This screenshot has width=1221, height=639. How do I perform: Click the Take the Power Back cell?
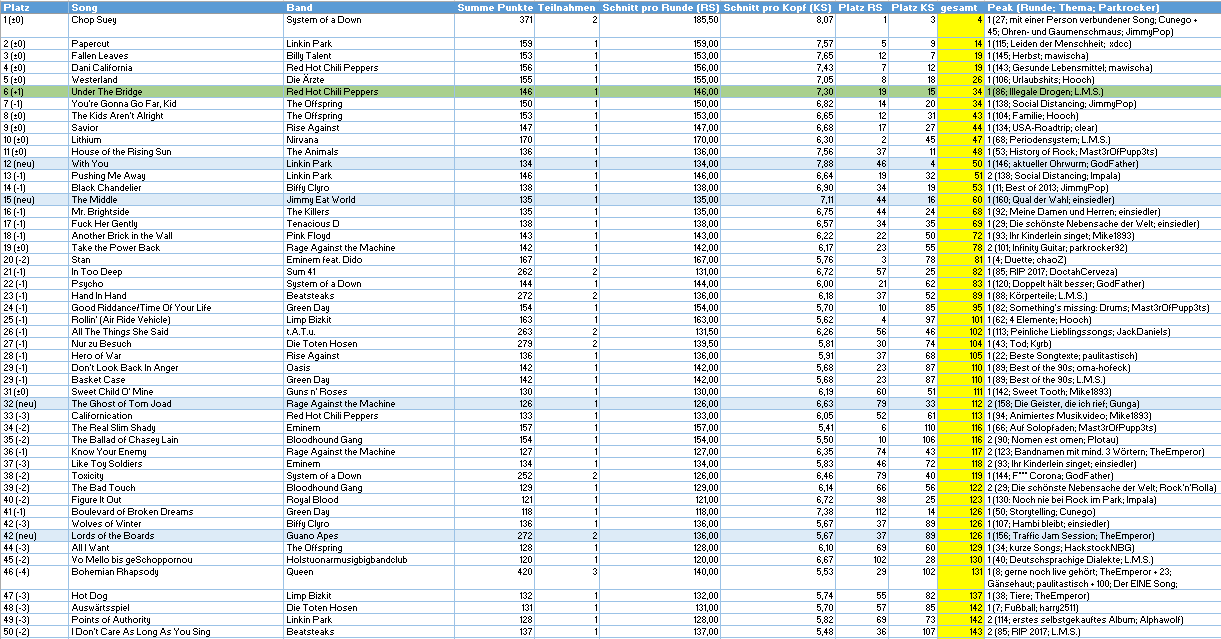point(176,248)
